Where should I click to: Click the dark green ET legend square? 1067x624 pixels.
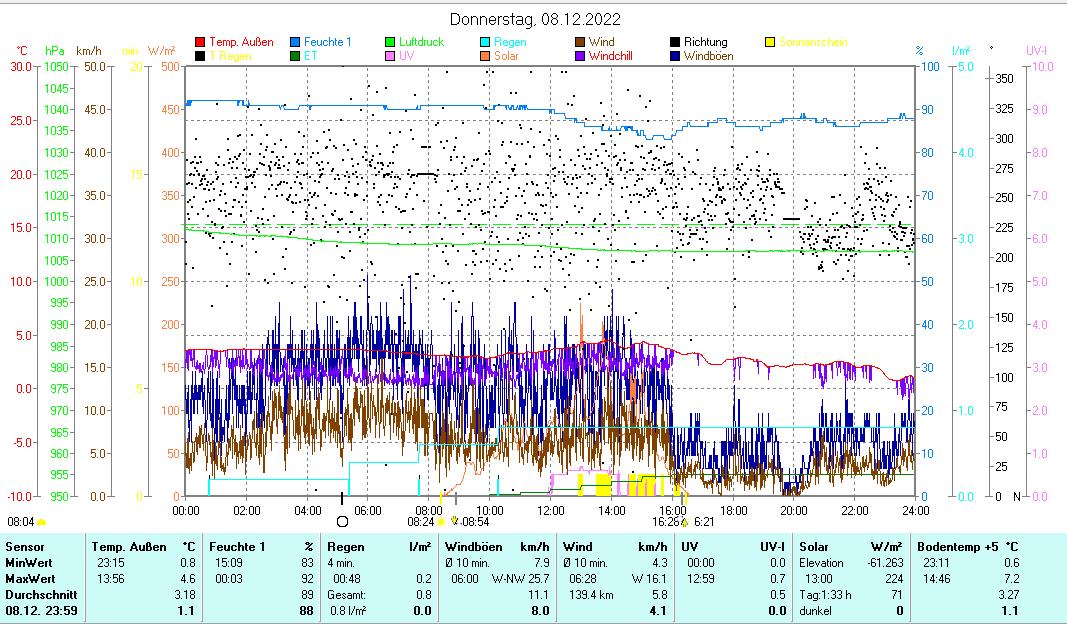[x=296, y=56]
